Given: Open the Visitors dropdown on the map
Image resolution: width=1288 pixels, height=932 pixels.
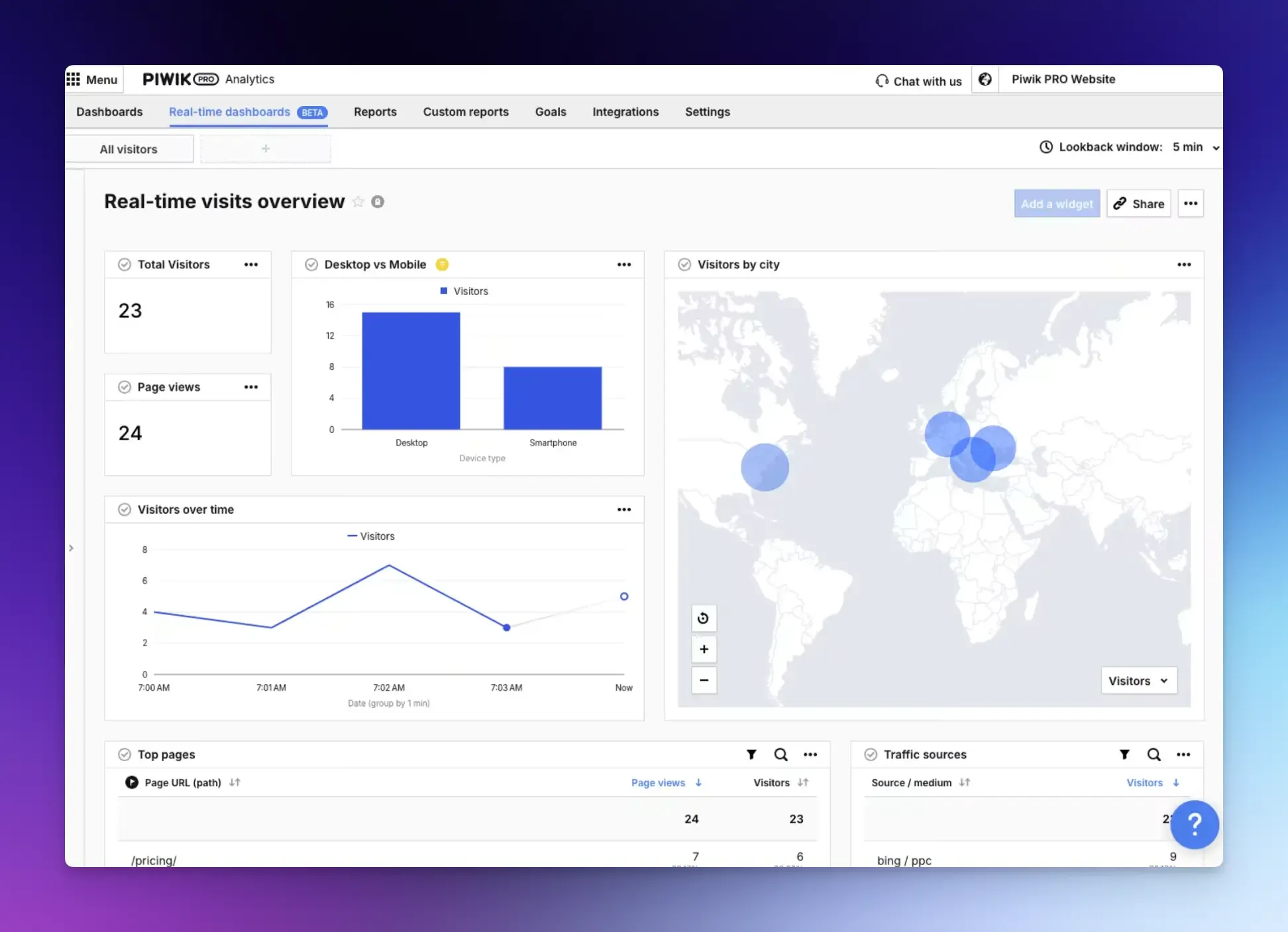Looking at the screenshot, I should coord(1138,681).
